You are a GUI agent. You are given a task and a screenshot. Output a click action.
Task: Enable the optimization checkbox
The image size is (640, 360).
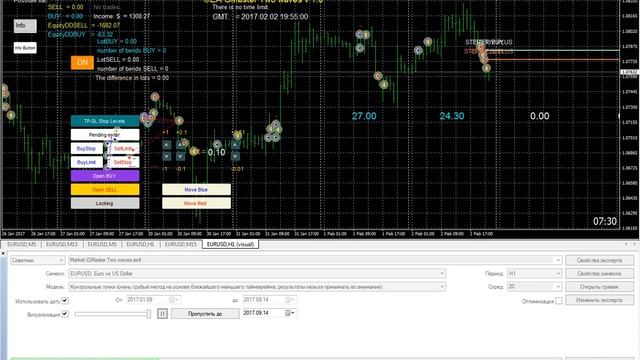click(x=558, y=301)
